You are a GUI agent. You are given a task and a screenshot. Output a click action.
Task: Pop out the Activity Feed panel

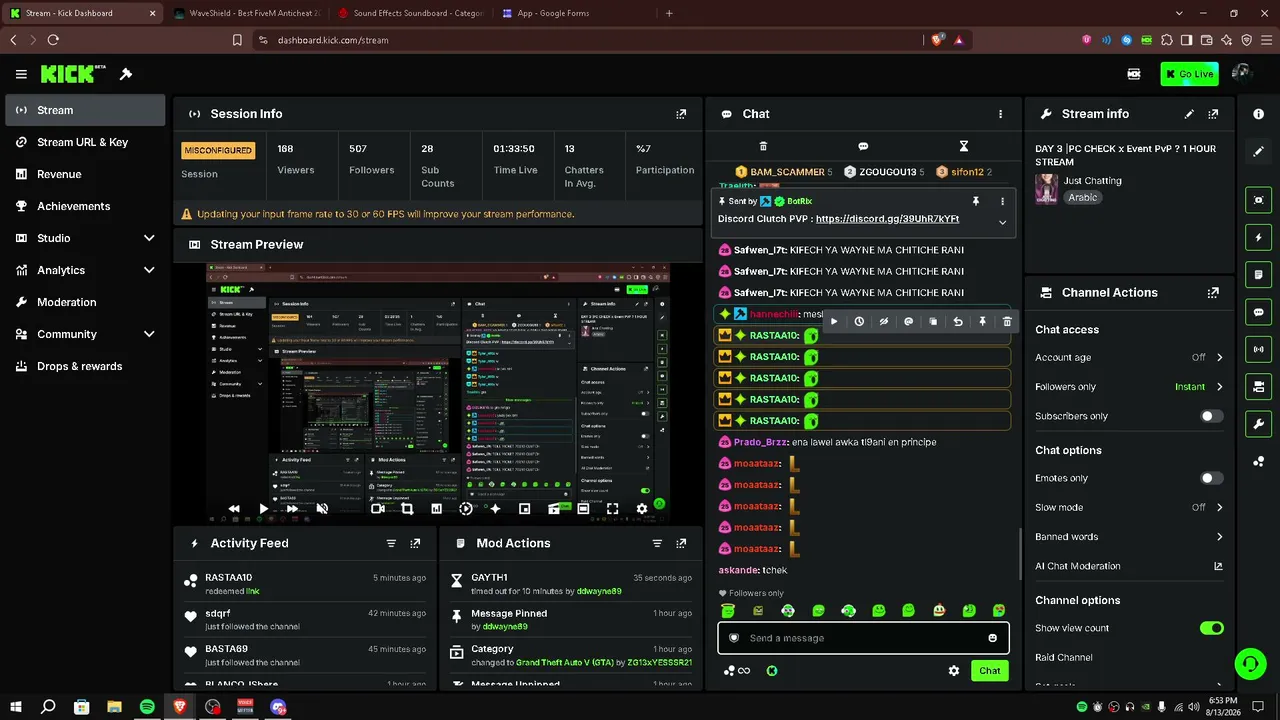point(415,543)
